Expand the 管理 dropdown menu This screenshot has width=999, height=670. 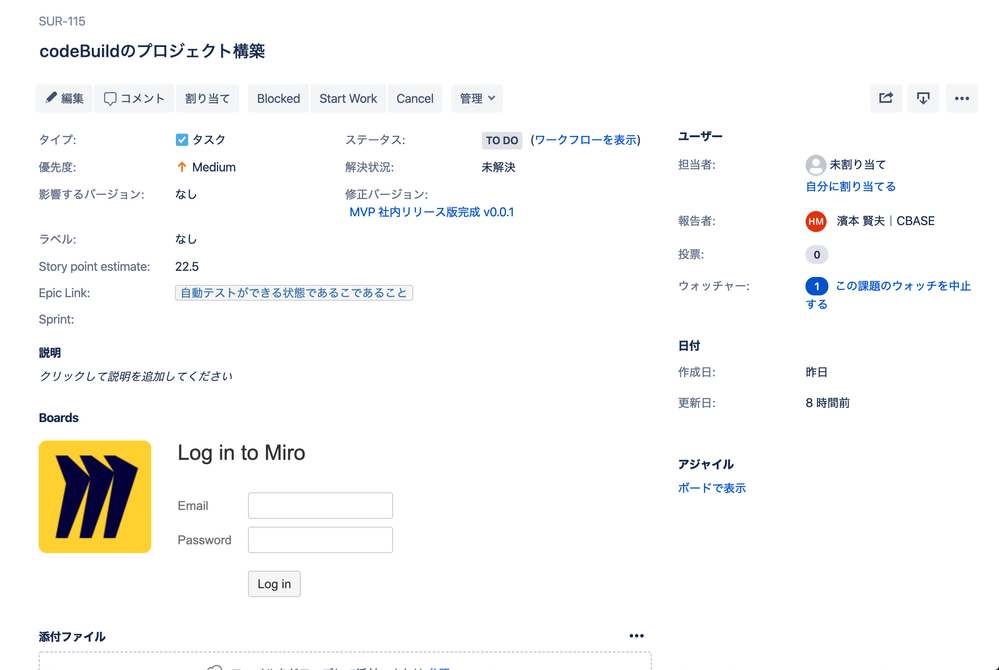point(477,99)
